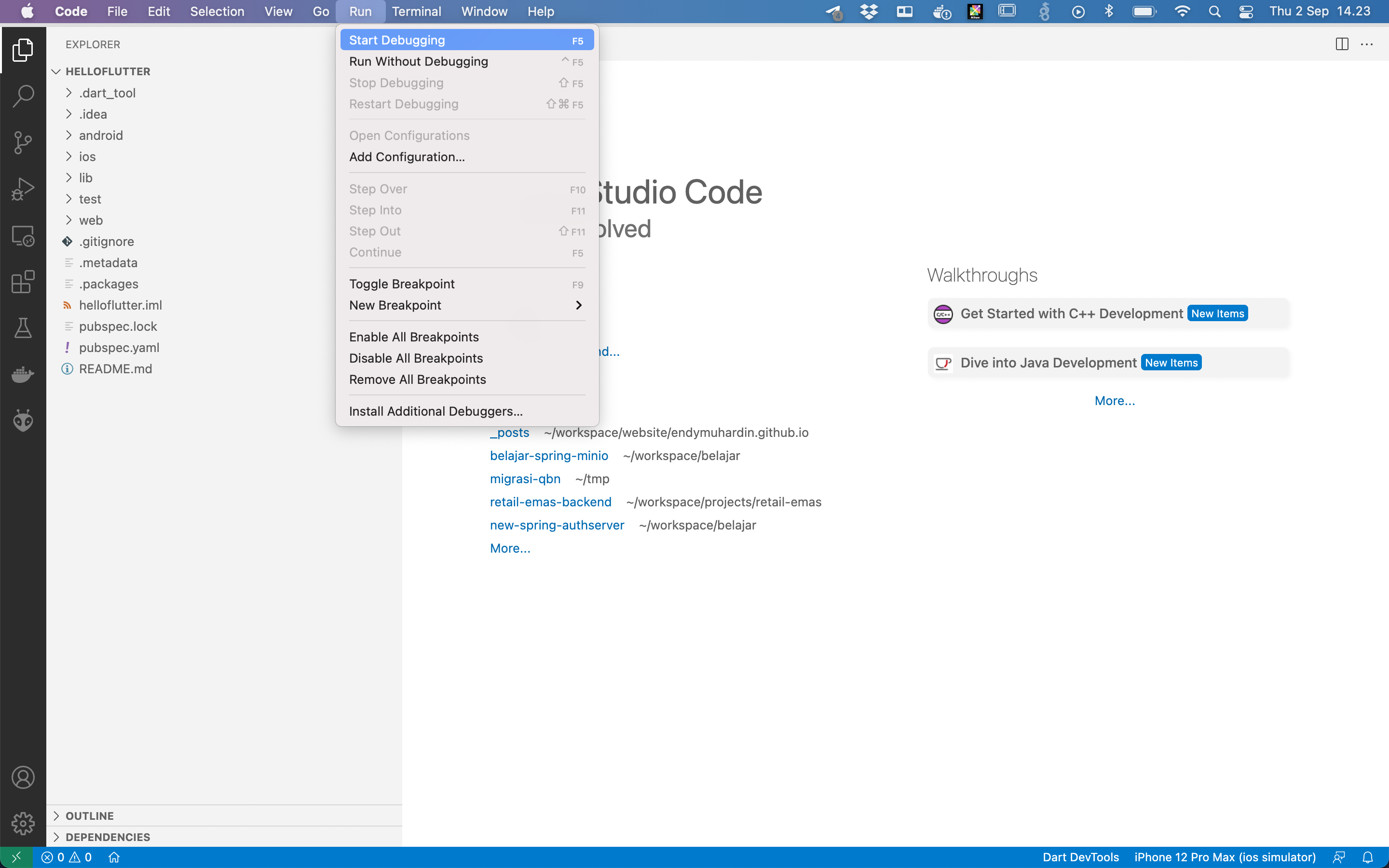This screenshot has height=868, width=1389.
Task: Choose Disable All Breakpoints
Action: coord(467,358)
